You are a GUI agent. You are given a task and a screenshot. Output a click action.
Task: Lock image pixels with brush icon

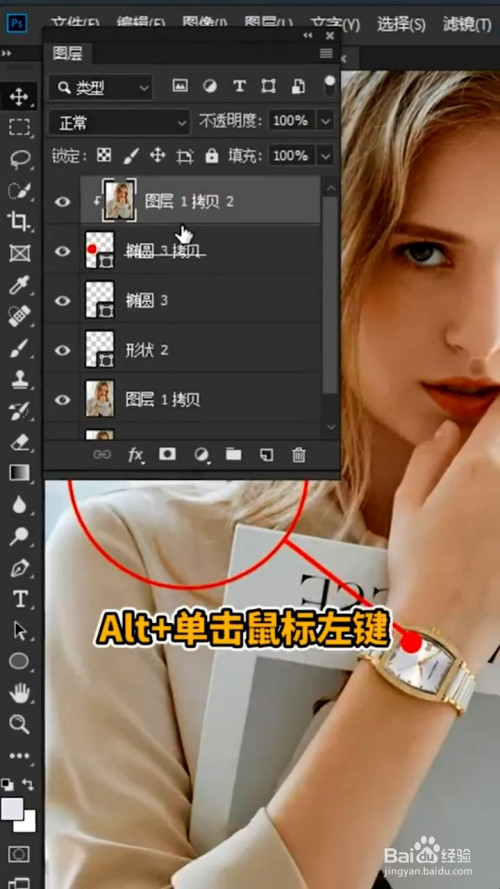131,155
